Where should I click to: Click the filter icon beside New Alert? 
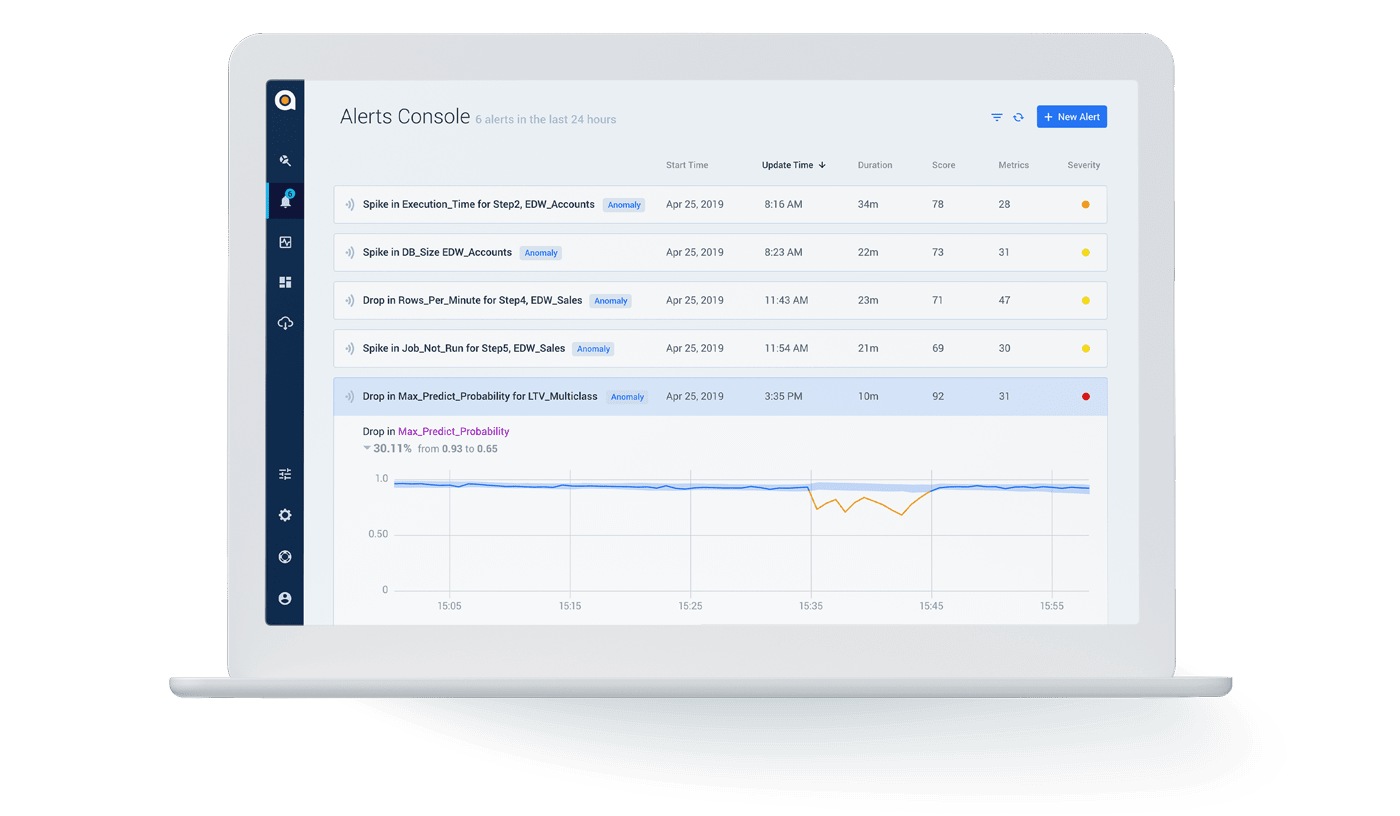[x=997, y=117]
